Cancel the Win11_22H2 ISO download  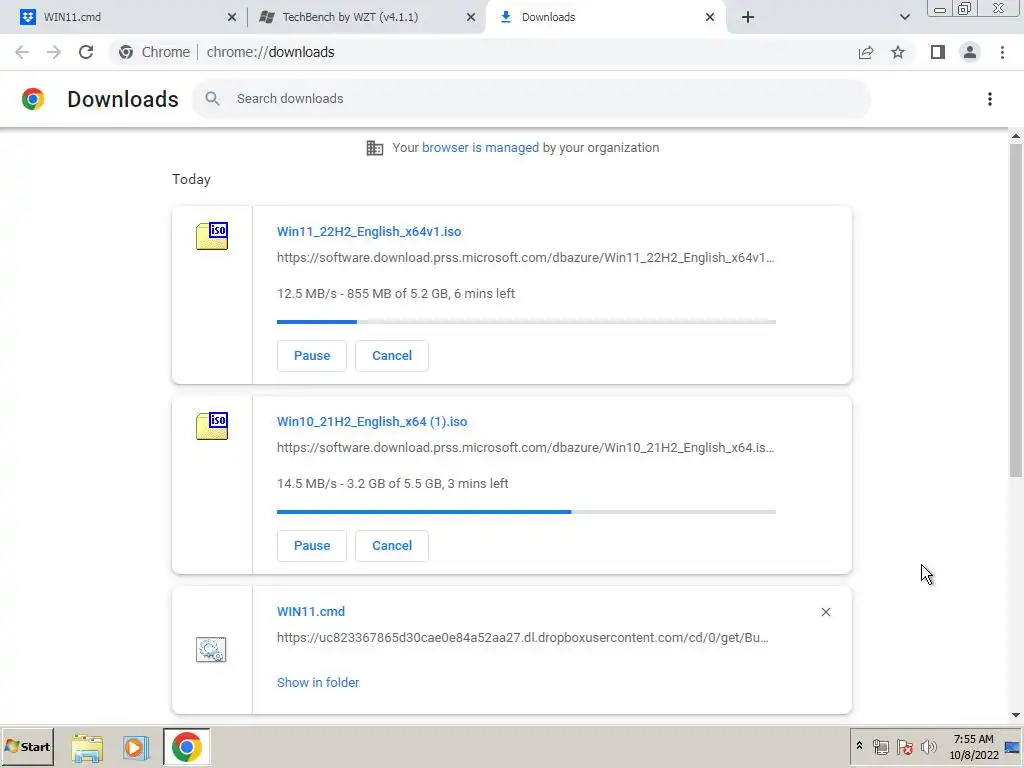click(x=392, y=356)
